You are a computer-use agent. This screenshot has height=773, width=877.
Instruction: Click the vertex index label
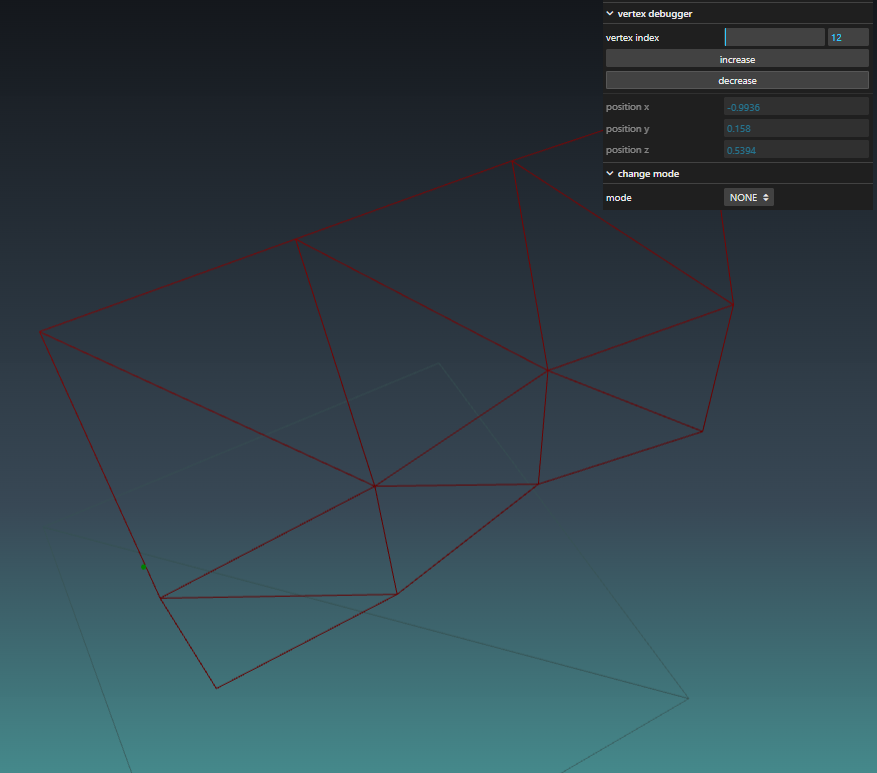633,37
